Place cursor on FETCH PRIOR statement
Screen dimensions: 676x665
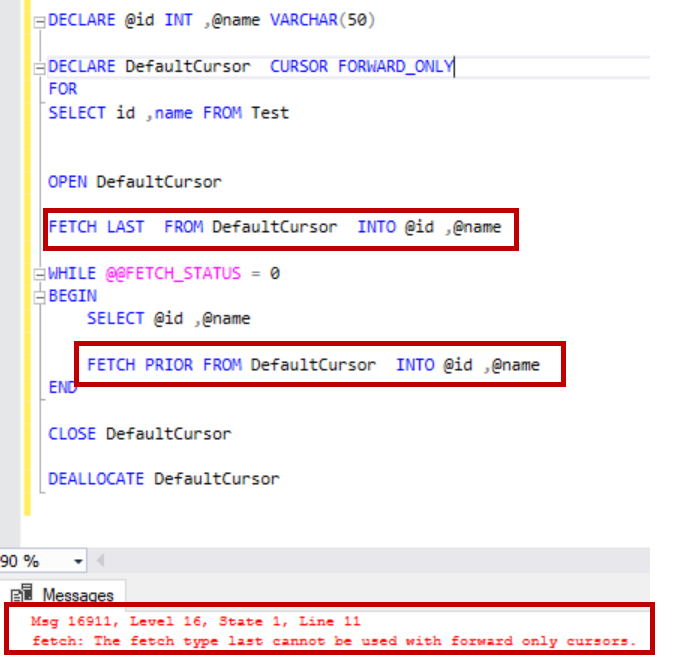313,365
